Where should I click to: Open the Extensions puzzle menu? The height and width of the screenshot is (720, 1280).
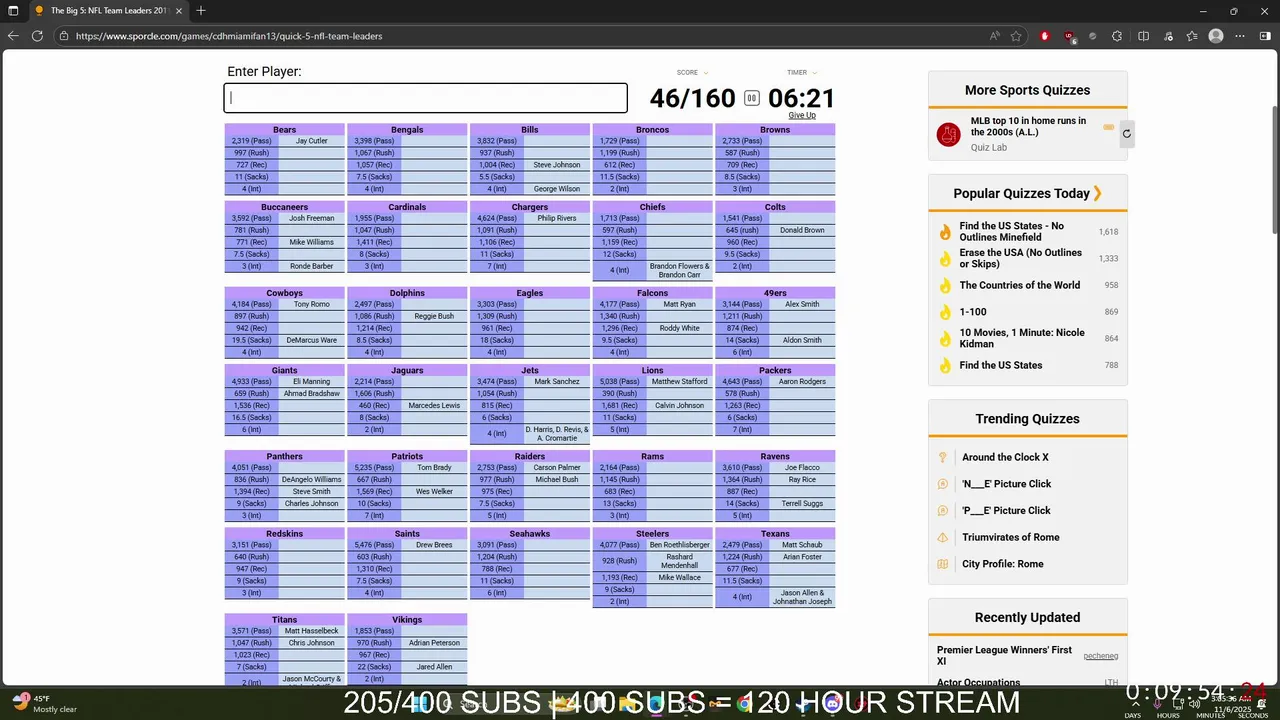click(1118, 36)
